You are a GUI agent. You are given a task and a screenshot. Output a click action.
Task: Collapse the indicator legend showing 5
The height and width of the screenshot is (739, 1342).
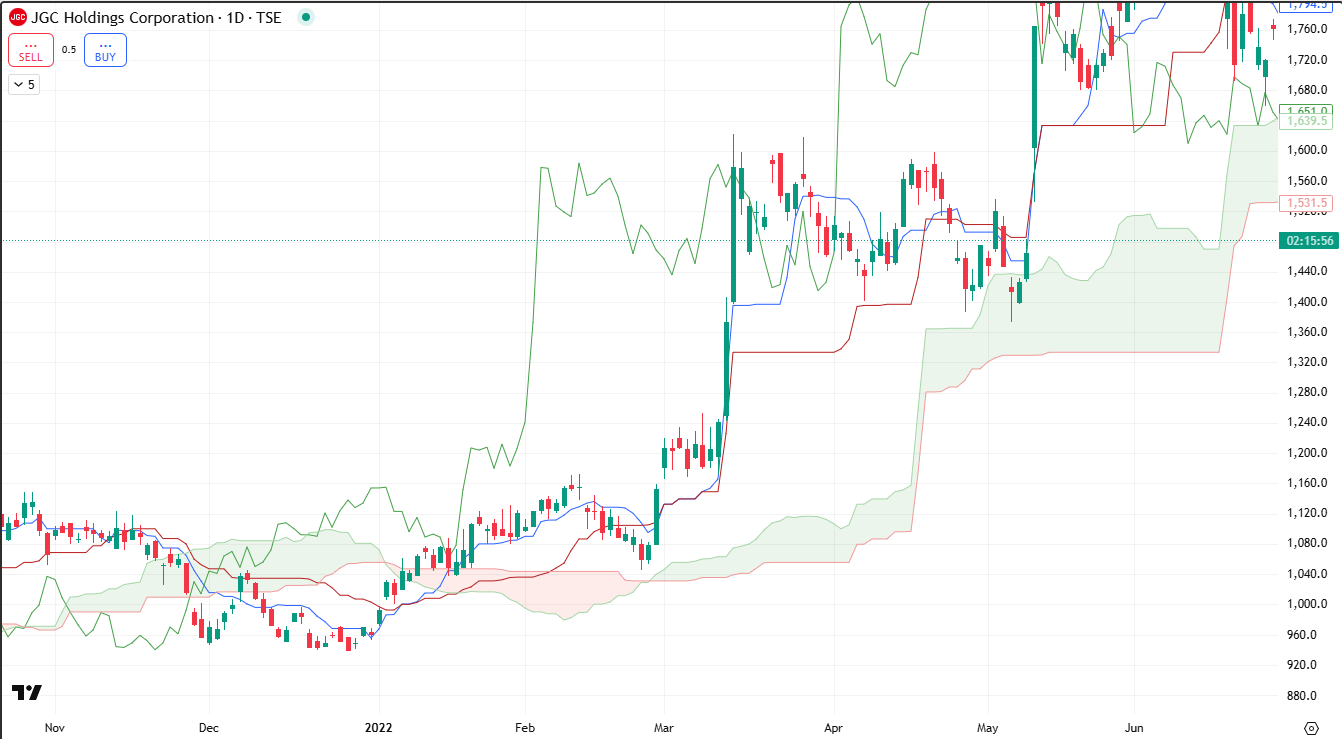coord(23,85)
